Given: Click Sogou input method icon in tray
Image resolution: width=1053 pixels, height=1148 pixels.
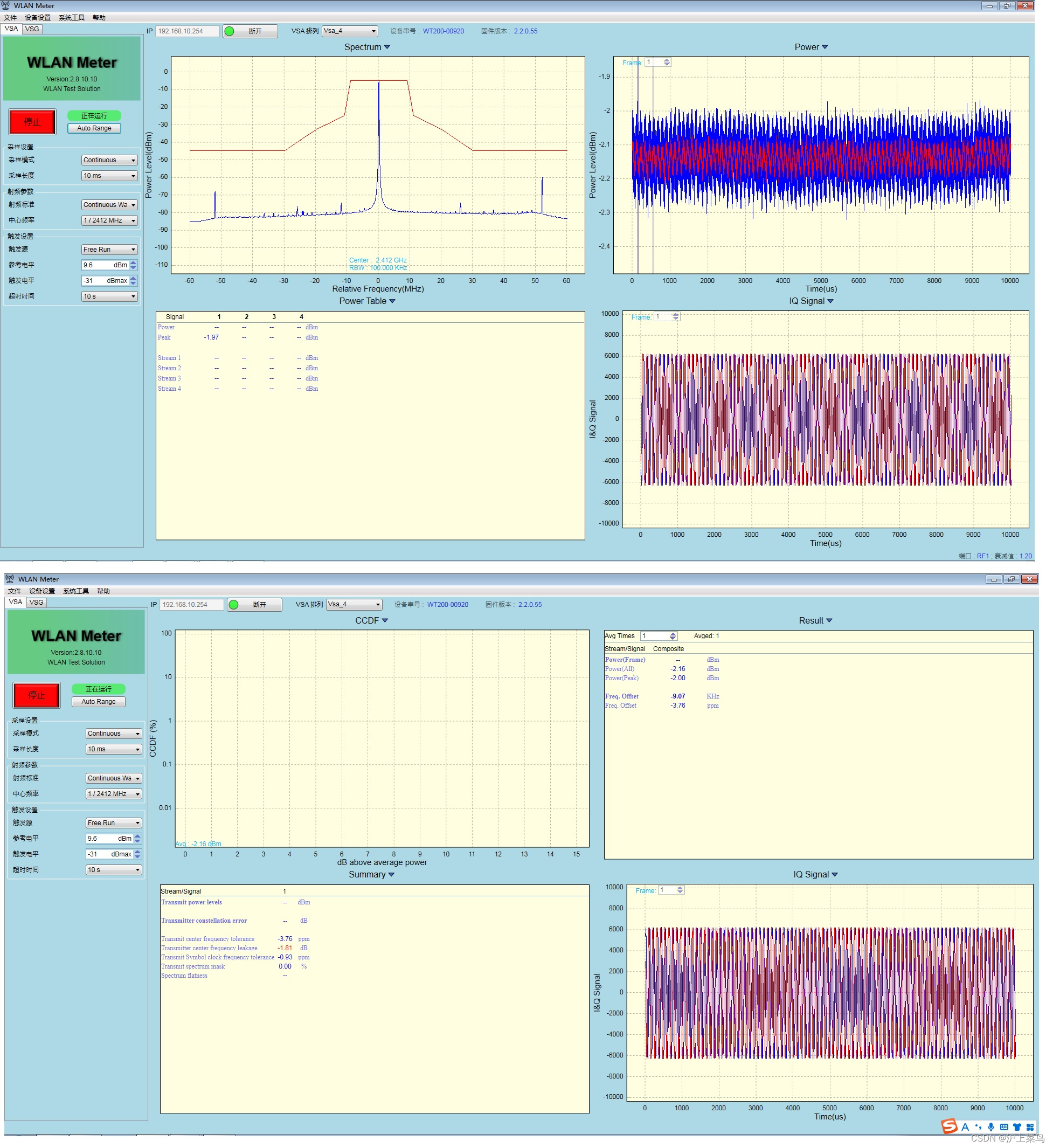Looking at the screenshot, I should tap(949, 1126).
